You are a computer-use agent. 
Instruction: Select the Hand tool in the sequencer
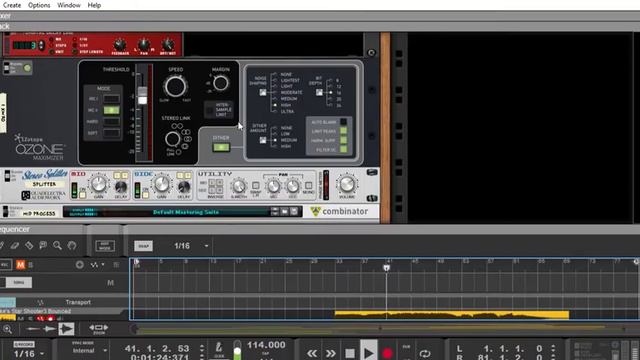[x=72, y=245]
